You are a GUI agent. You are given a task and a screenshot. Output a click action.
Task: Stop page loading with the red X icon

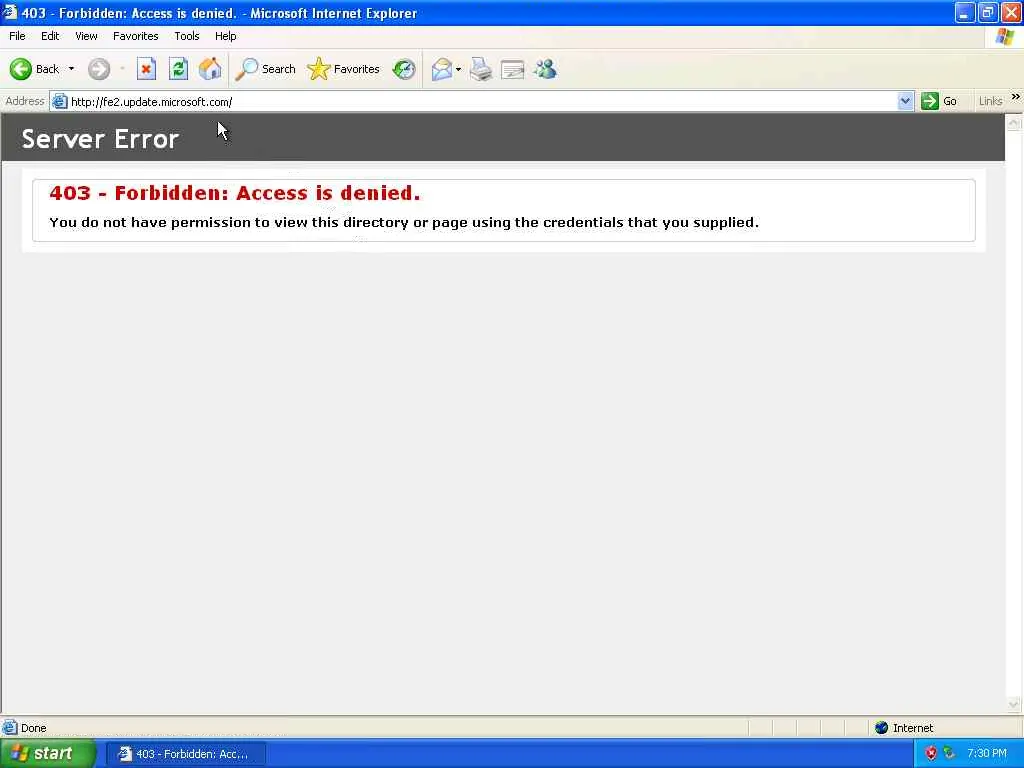pyautogui.click(x=146, y=69)
